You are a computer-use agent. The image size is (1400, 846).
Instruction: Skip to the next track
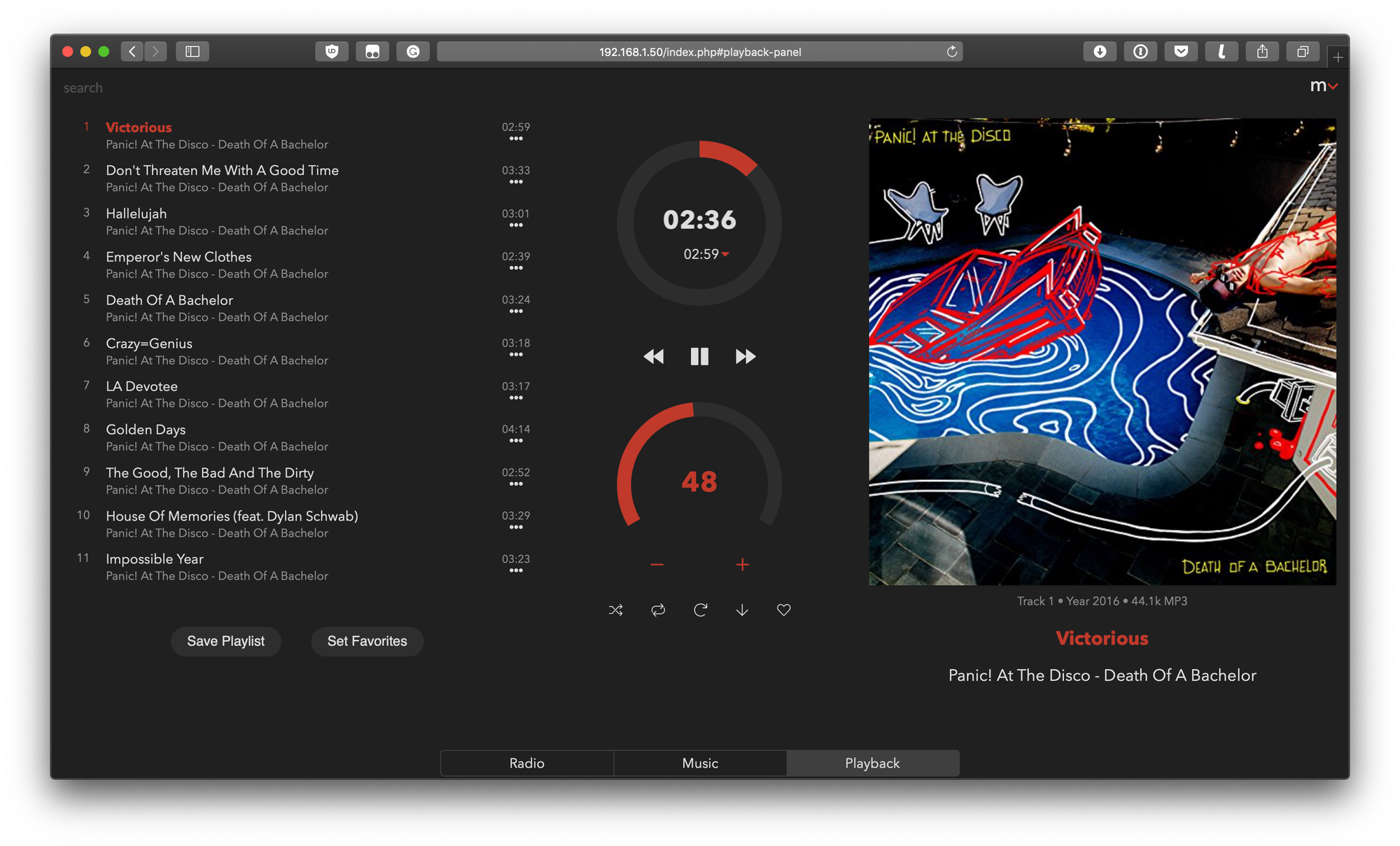745,357
